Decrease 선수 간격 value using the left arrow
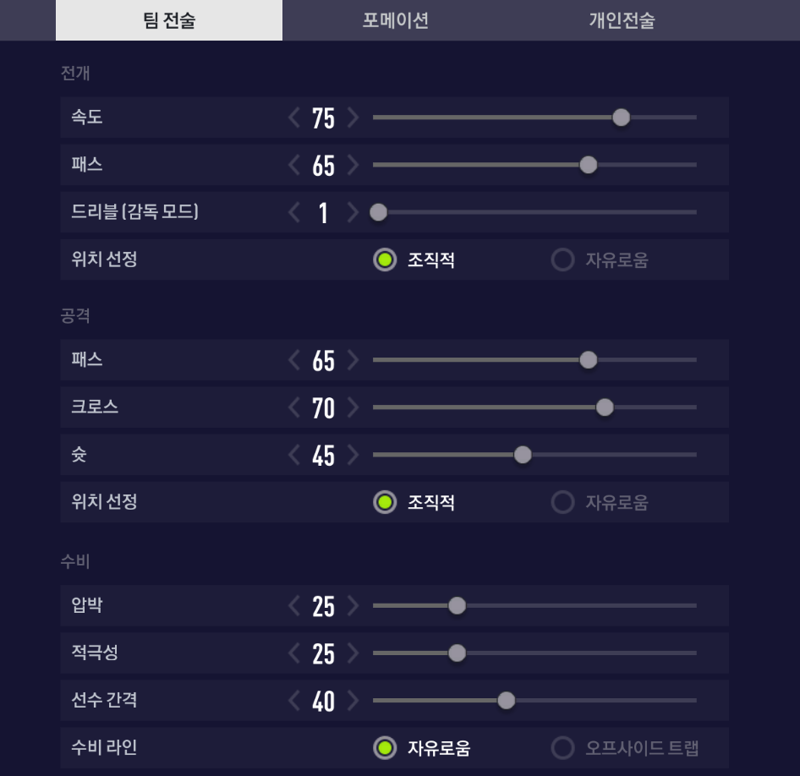The height and width of the screenshot is (776, 800). 294,701
